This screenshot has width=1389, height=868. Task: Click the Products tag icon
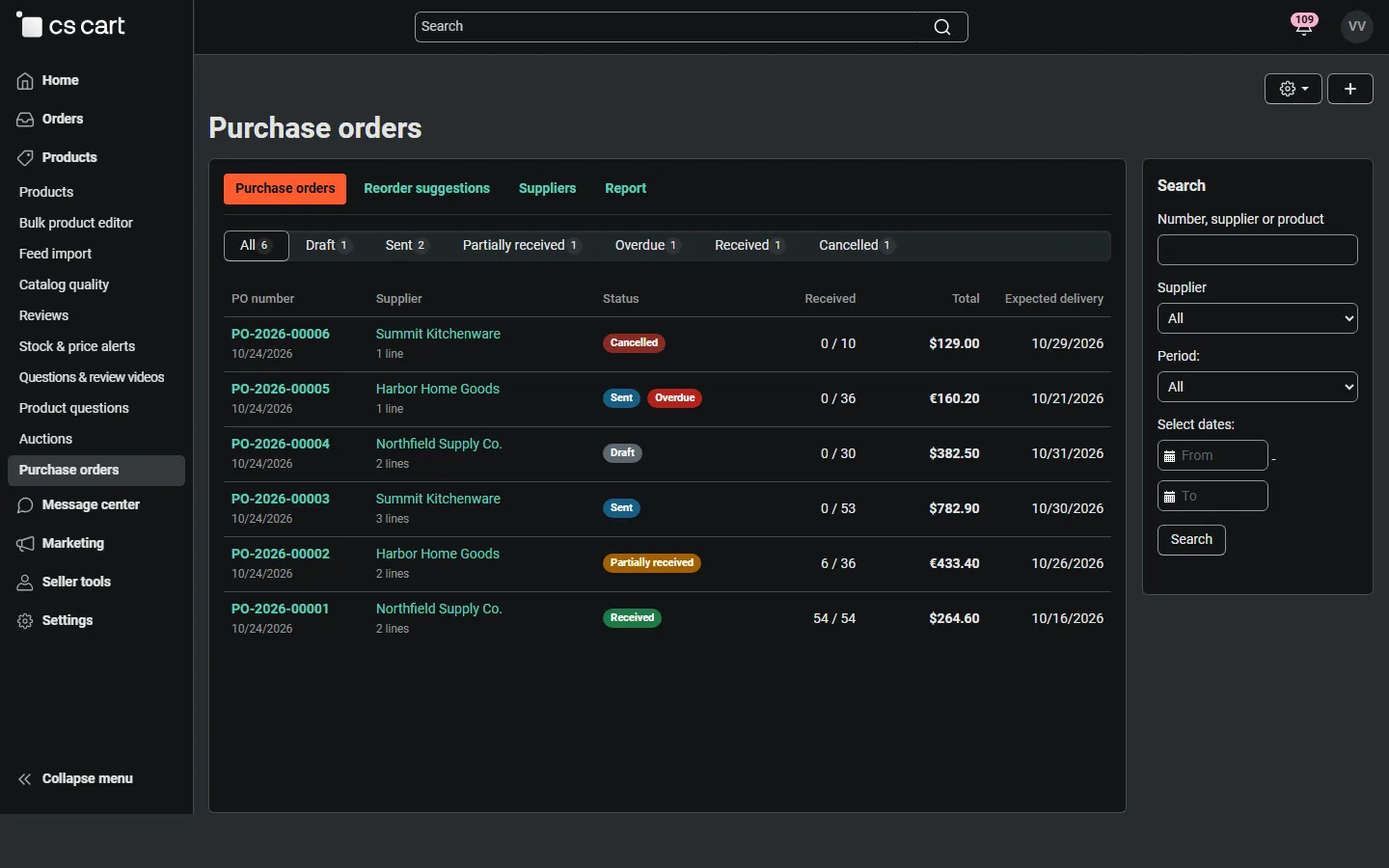point(25,158)
